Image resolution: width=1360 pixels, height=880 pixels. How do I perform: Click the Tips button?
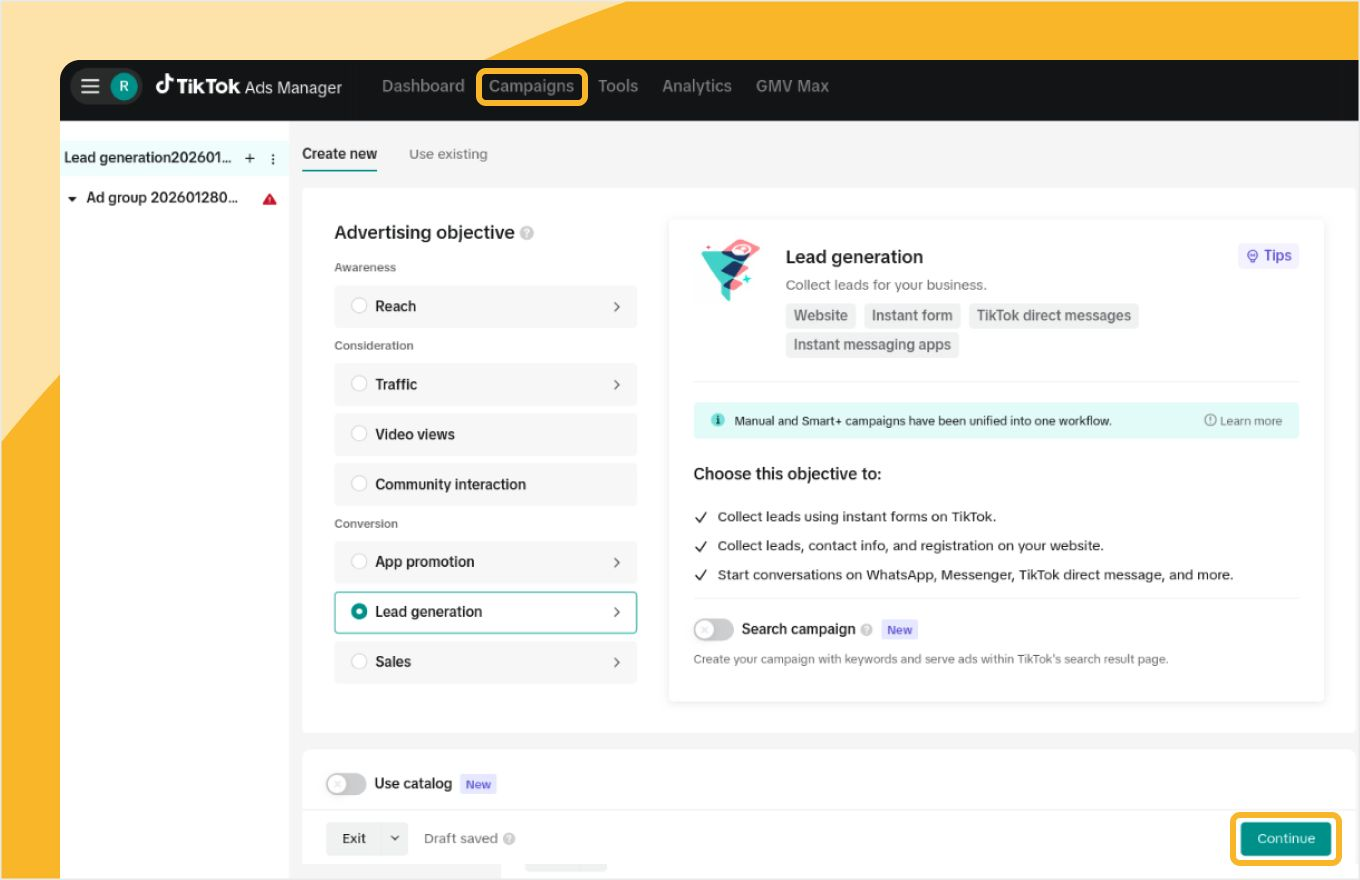point(1268,256)
